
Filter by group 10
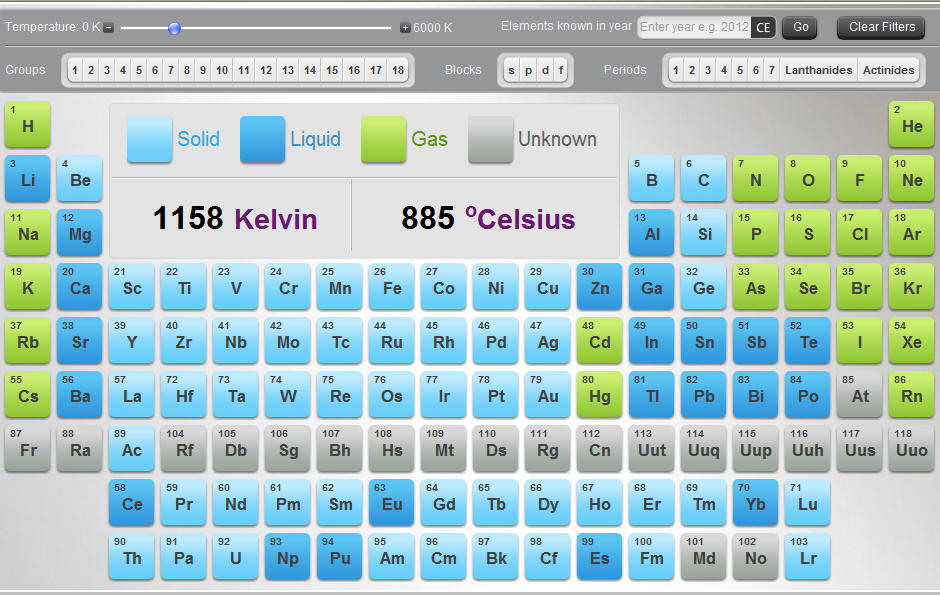click(222, 70)
